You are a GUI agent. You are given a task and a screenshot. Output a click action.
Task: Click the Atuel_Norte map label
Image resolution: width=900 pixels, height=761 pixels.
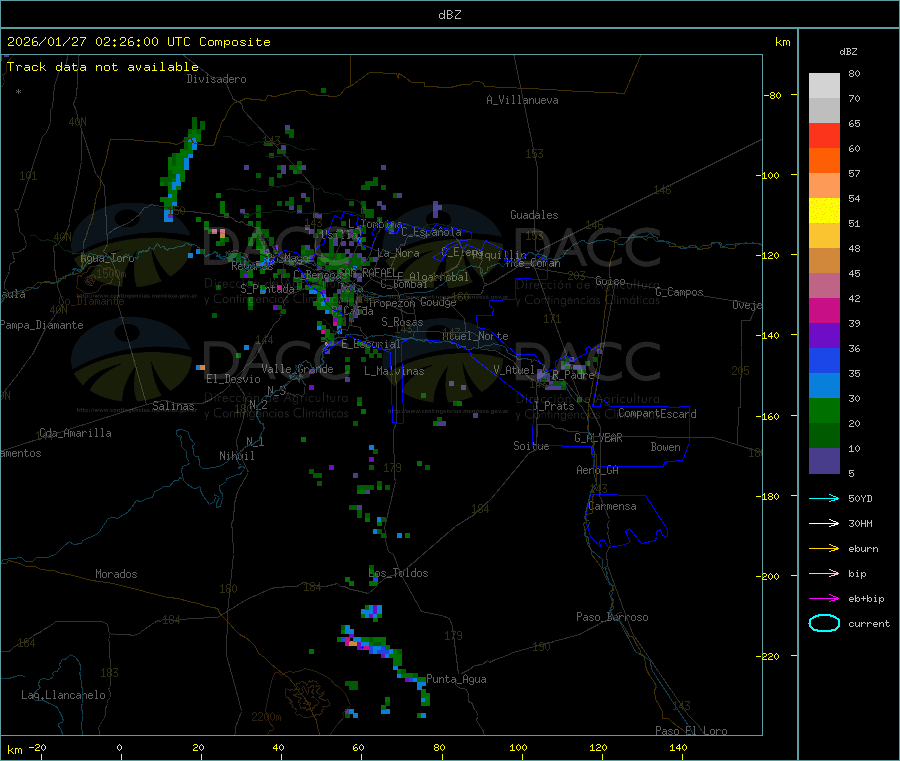click(475, 336)
